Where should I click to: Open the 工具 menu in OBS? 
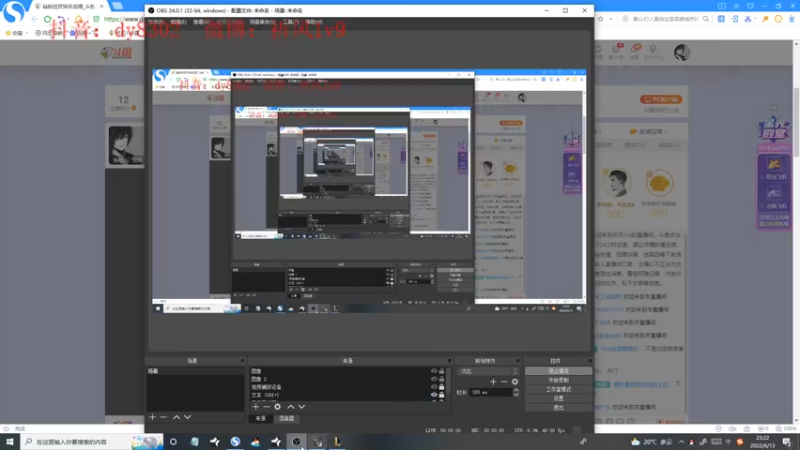291,22
